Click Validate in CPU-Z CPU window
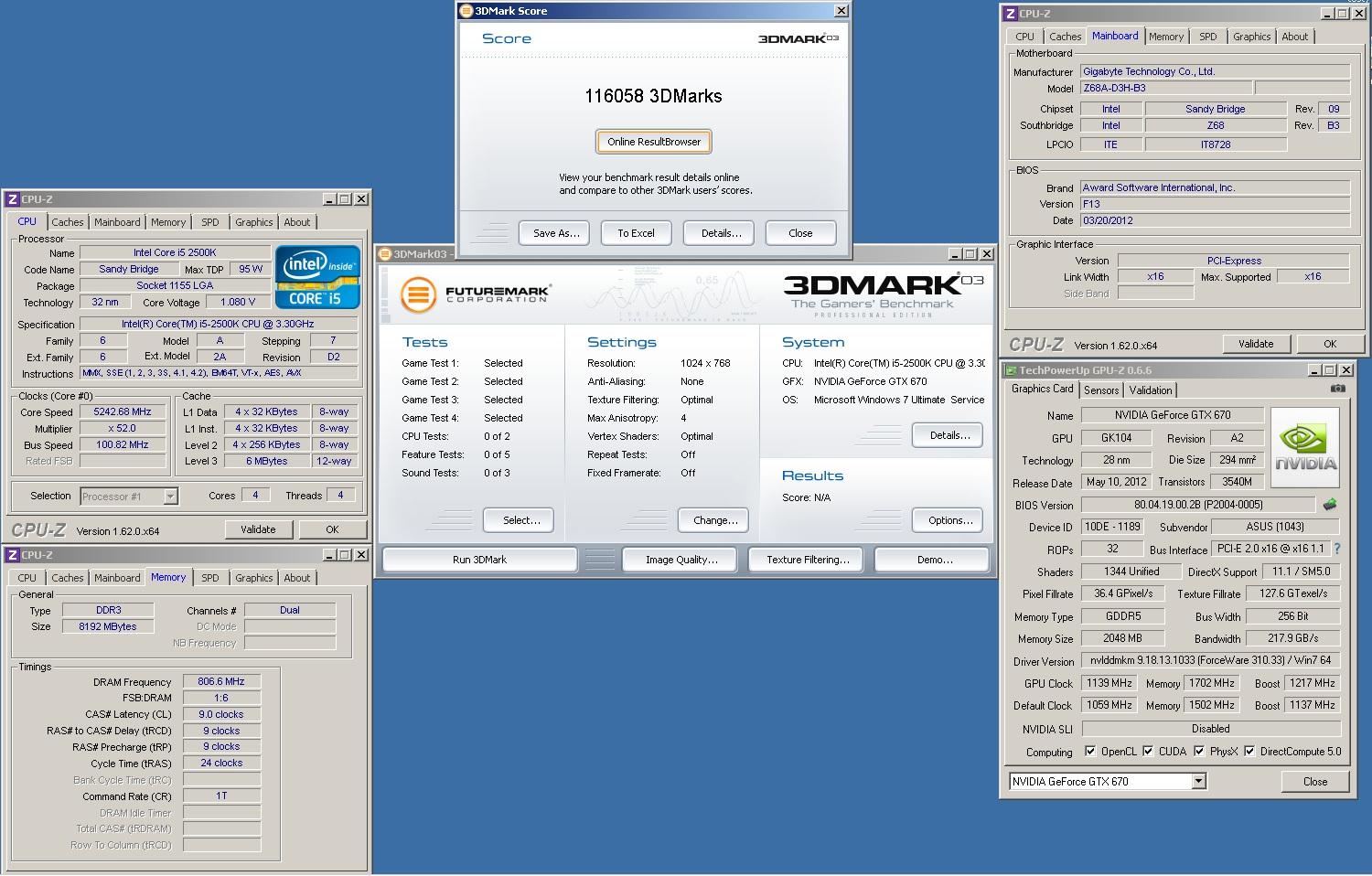The height and width of the screenshot is (876, 1372). click(x=258, y=529)
